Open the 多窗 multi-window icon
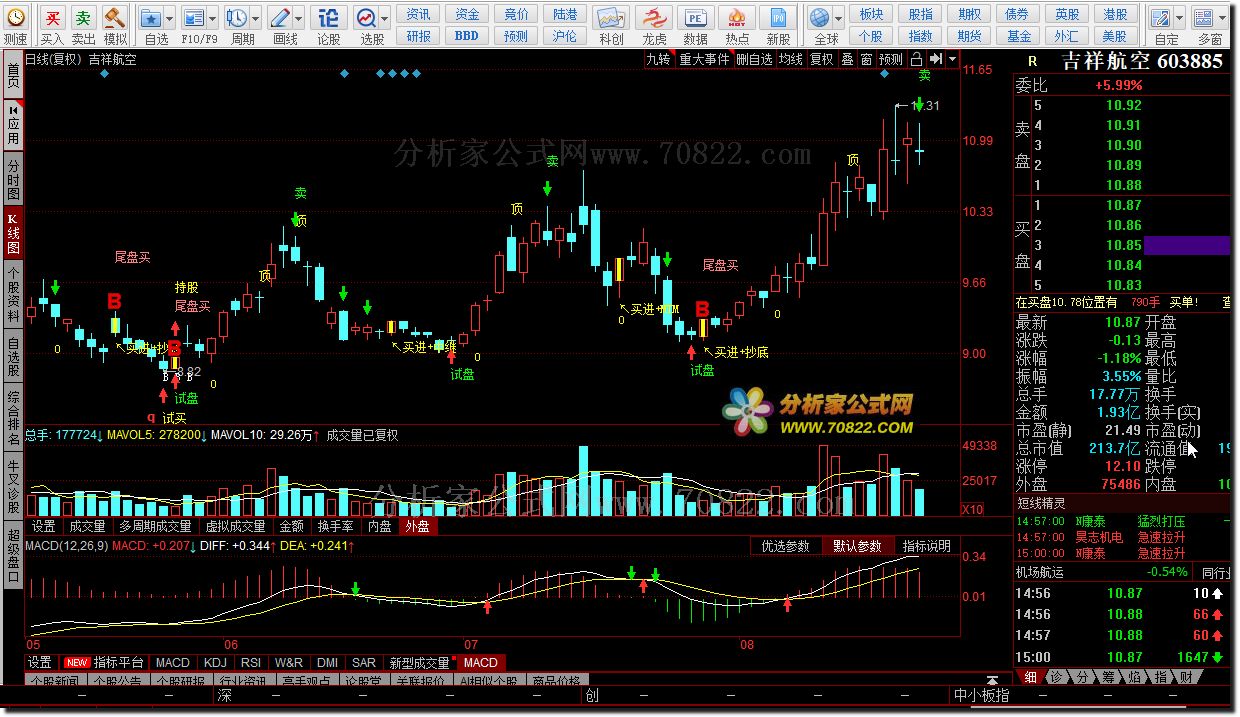The width and height of the screenshot is (1240, 717). pos(1203,18)
